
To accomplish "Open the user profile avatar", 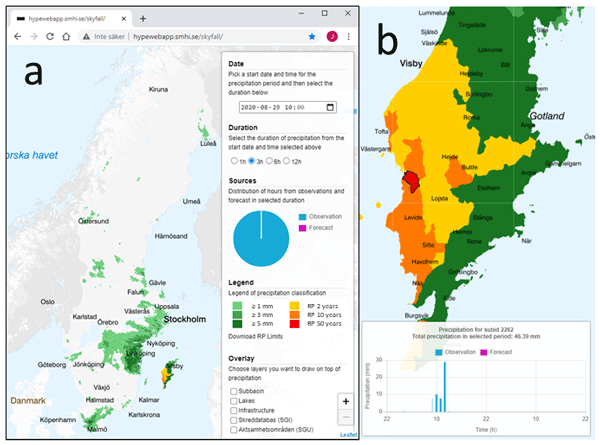I will tap(330, 36).
